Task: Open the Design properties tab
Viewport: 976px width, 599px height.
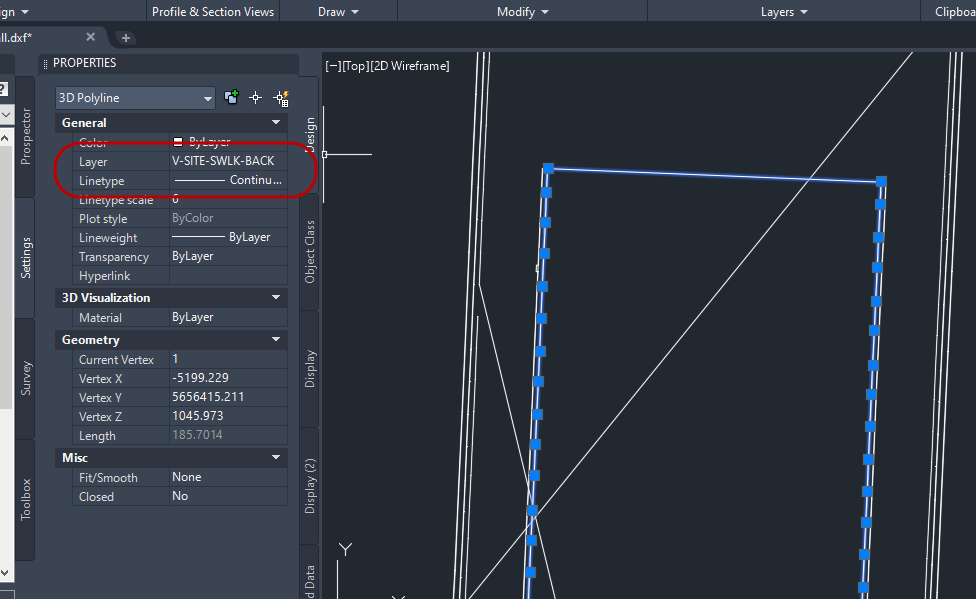Action: tap(310, 134)
